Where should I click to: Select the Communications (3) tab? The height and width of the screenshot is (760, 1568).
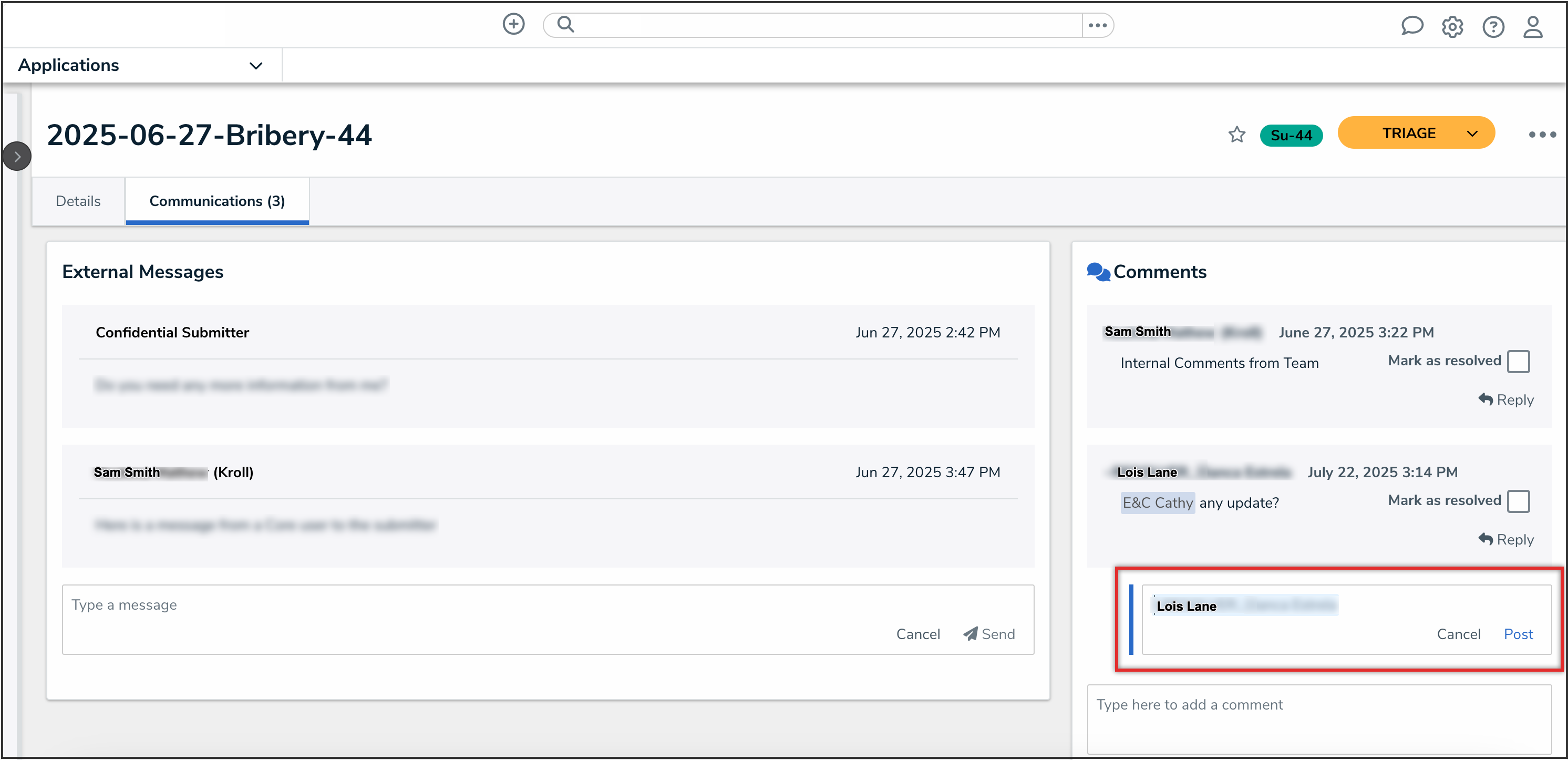[216, 201]
